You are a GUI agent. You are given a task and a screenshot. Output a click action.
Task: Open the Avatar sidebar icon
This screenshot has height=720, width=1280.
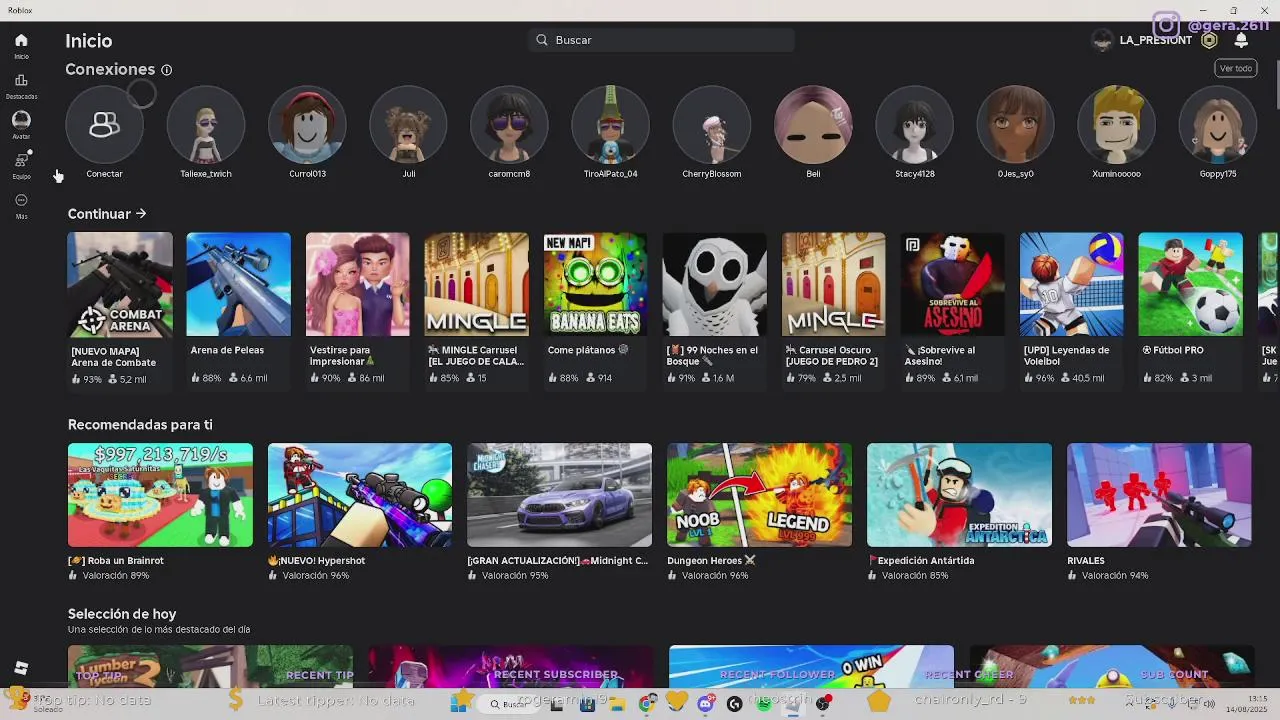tap(21, 119)
